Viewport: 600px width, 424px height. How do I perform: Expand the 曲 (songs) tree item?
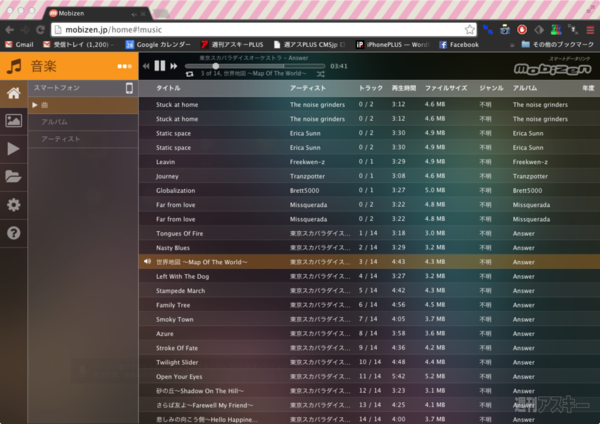[34, 105]
